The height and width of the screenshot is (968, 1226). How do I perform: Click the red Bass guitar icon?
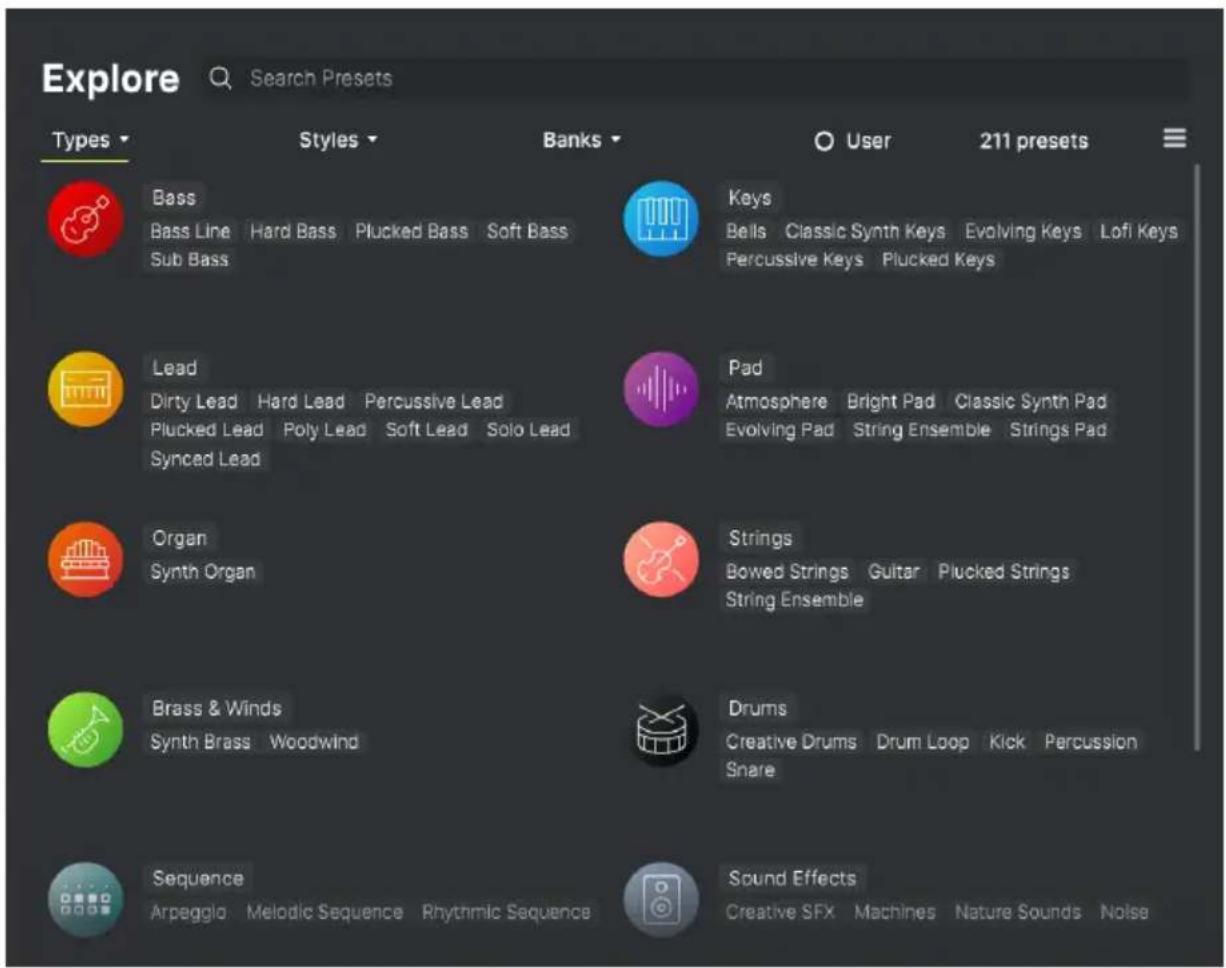pos(85,219)
